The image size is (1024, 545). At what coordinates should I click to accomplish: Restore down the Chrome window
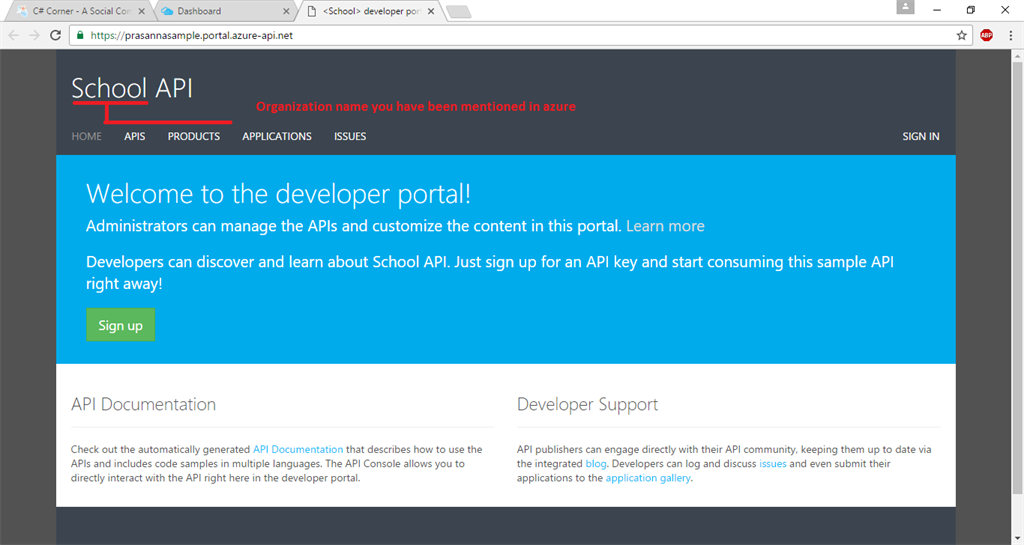(970, 10)
